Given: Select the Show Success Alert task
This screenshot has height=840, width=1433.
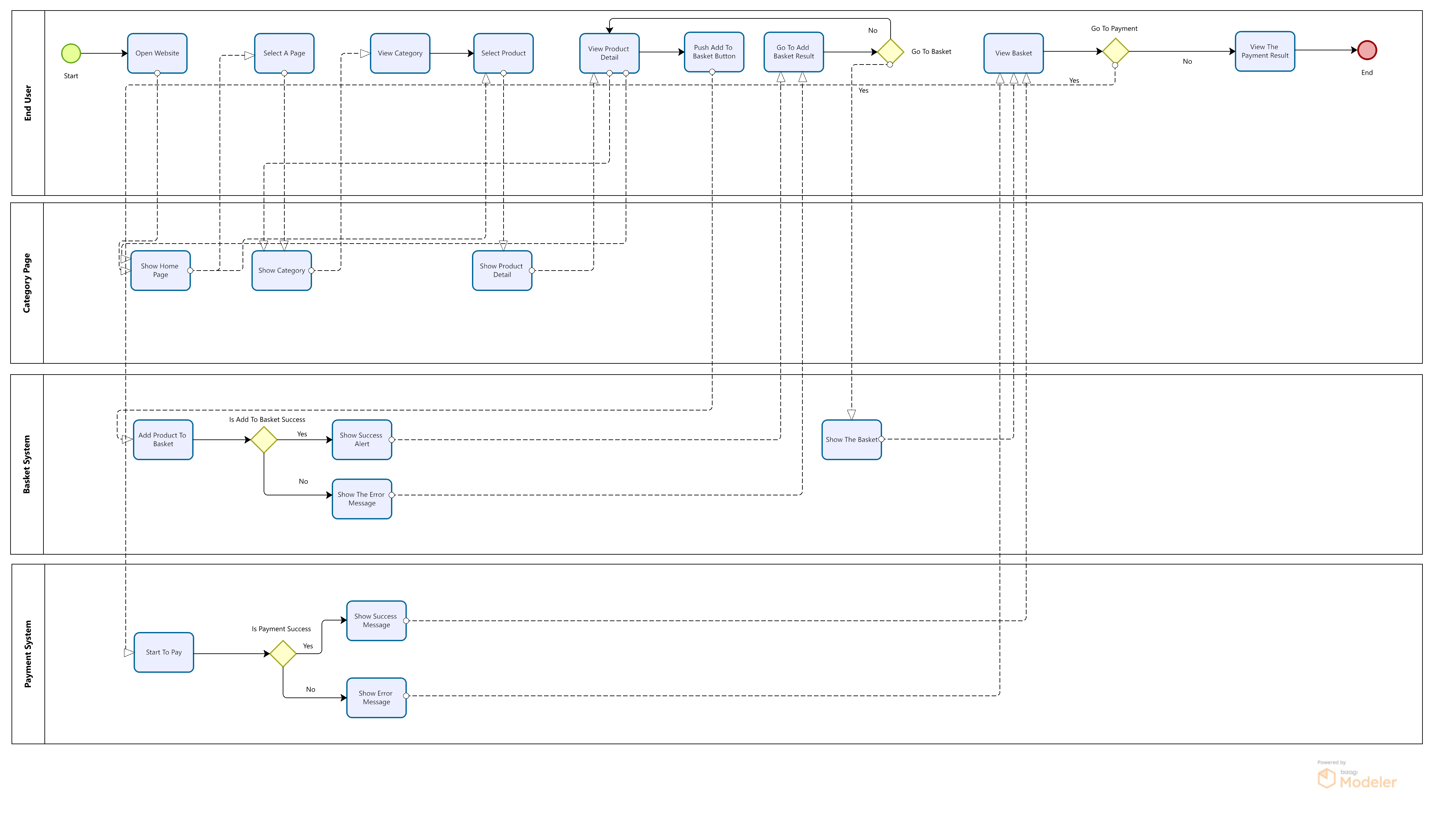Looking at the screenshot, I should point(362,440).
